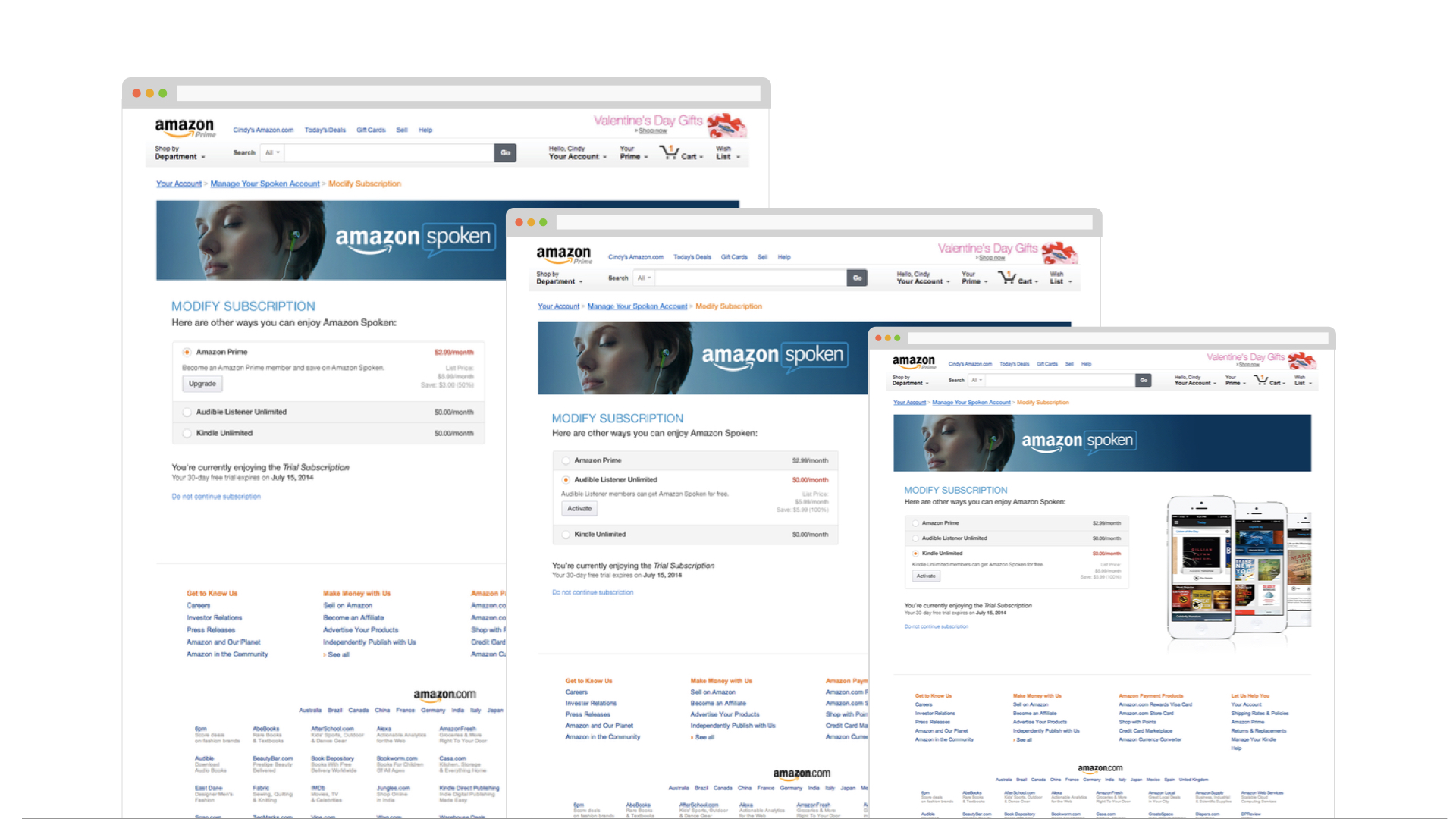Click the Valentine's Day Gifts banner in the left window
Screen dimensions: 1456x819
pos(670,124)
